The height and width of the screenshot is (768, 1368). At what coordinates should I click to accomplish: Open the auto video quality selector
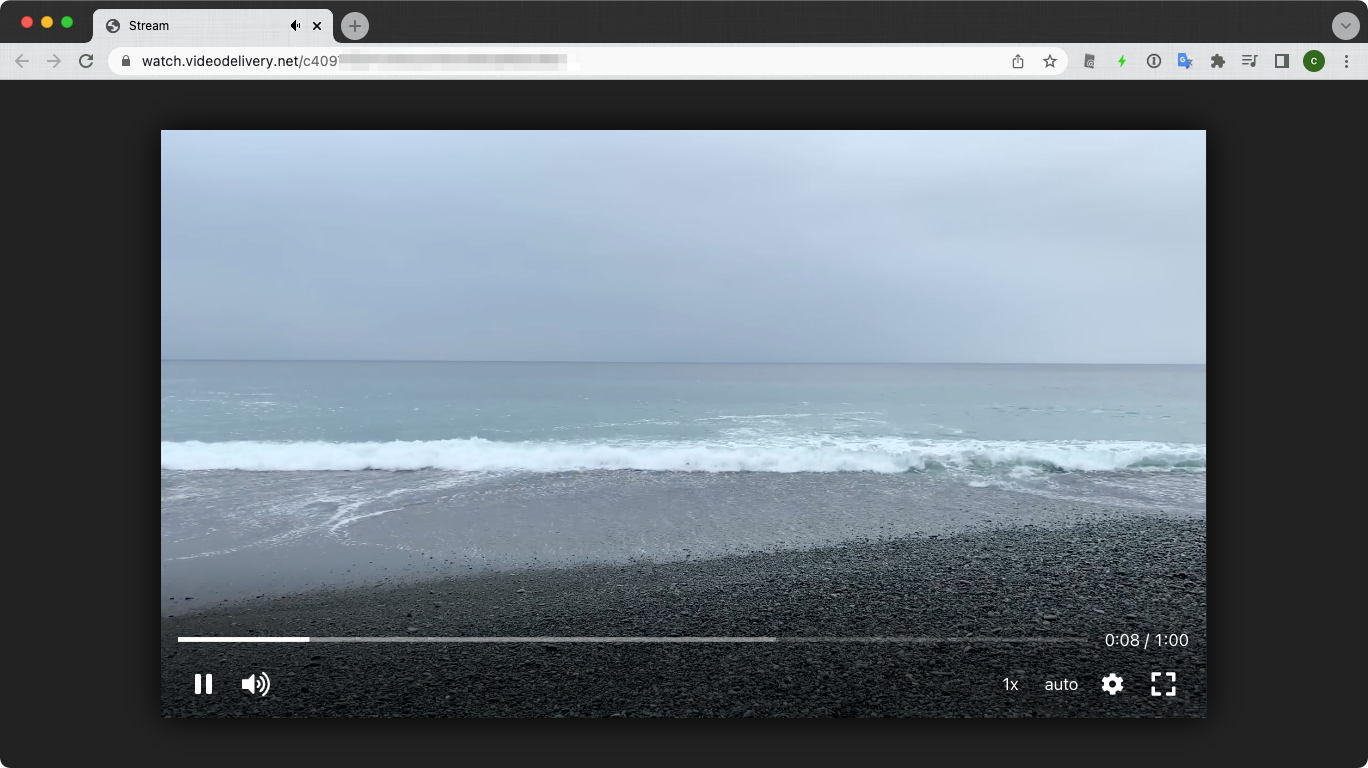(1061, 684)
